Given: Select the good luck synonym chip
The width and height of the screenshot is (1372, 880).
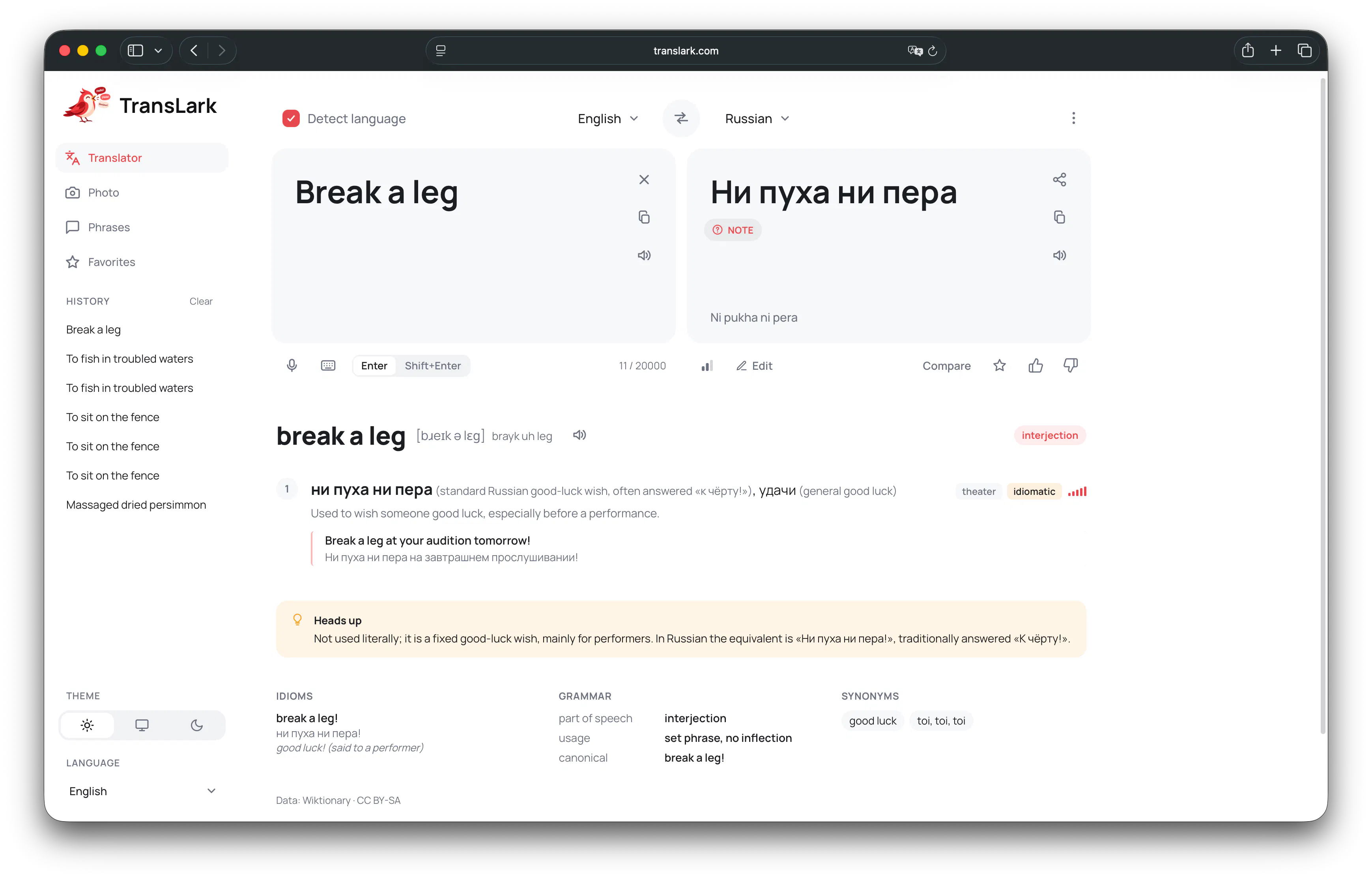Looking at the screenshot, I should point(872,721).
